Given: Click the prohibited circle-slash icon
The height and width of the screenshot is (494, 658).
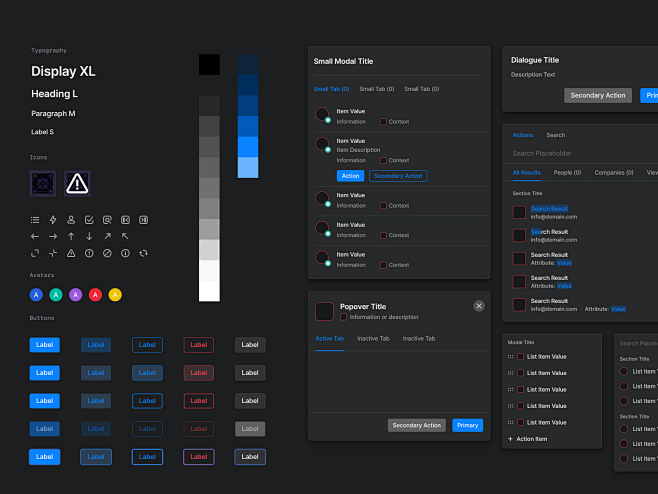Looking at the screenshot, I should 107,253.
